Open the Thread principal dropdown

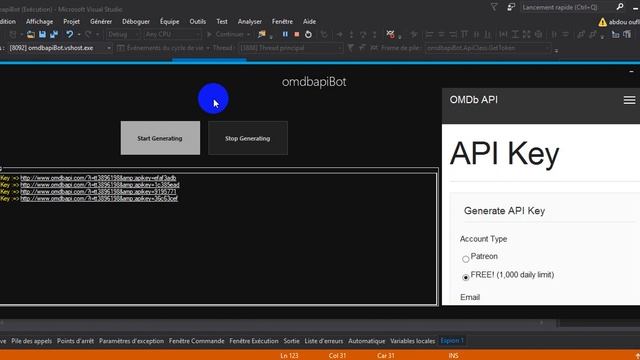[x=291, y=48]
